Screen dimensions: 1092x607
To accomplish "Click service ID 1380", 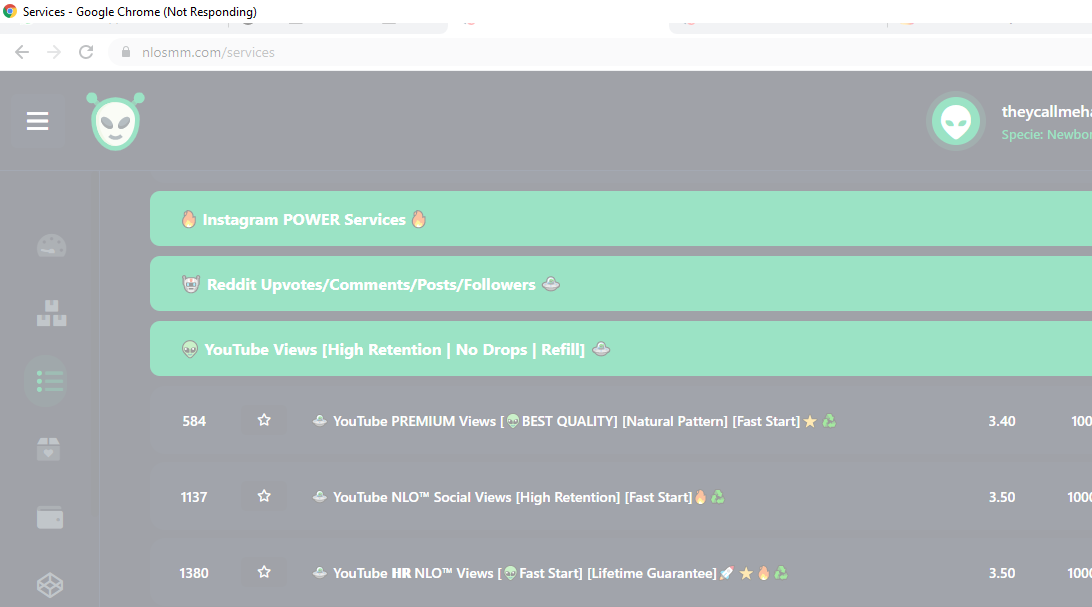I will pyautogui.click(x=194, y=573).
